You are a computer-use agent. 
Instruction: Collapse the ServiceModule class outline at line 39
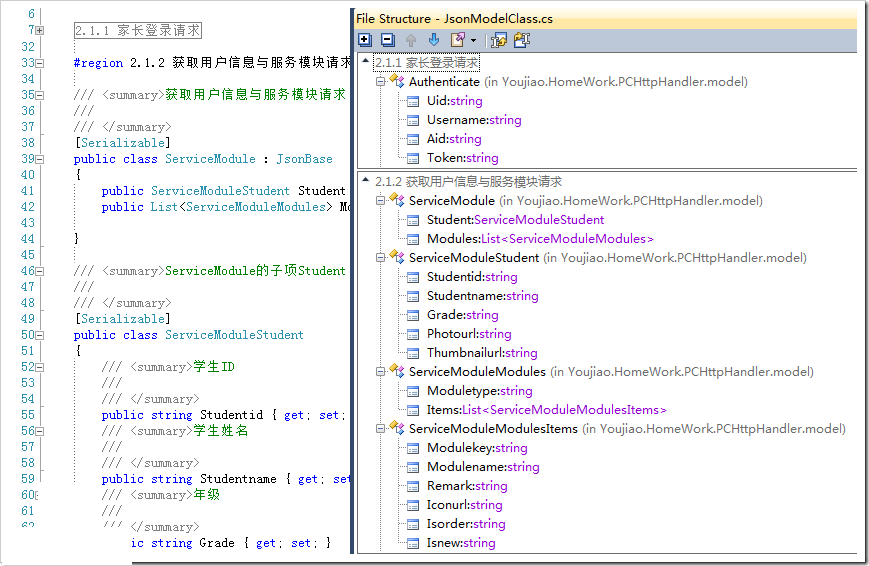click(x=40, y=159)
